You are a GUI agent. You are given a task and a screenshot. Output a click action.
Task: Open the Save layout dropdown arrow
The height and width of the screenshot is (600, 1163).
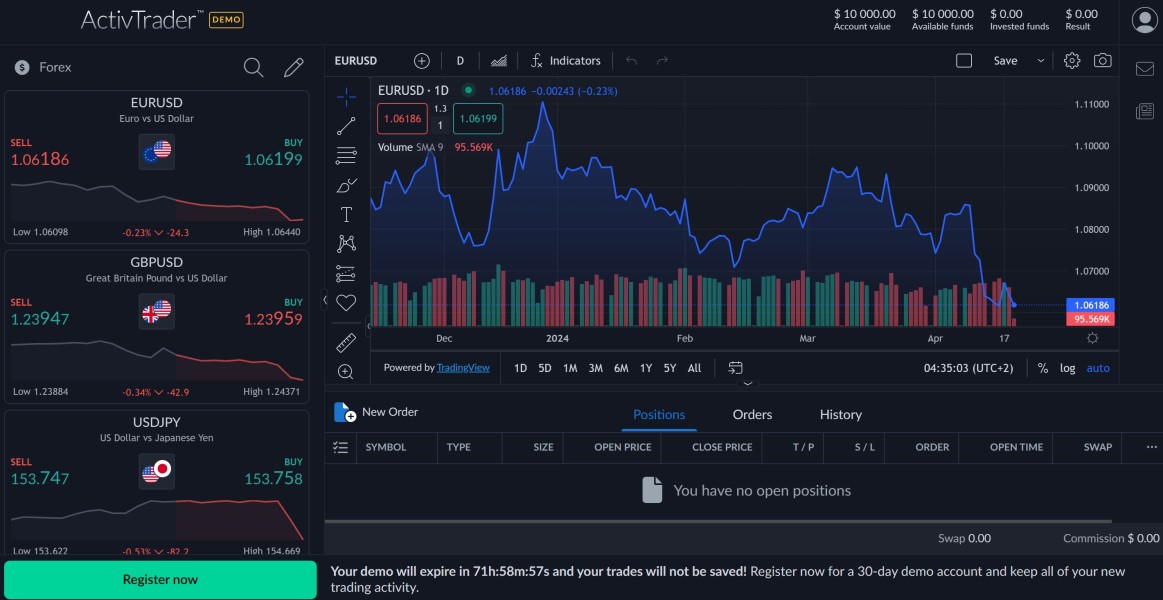[x=1040, y=61]
